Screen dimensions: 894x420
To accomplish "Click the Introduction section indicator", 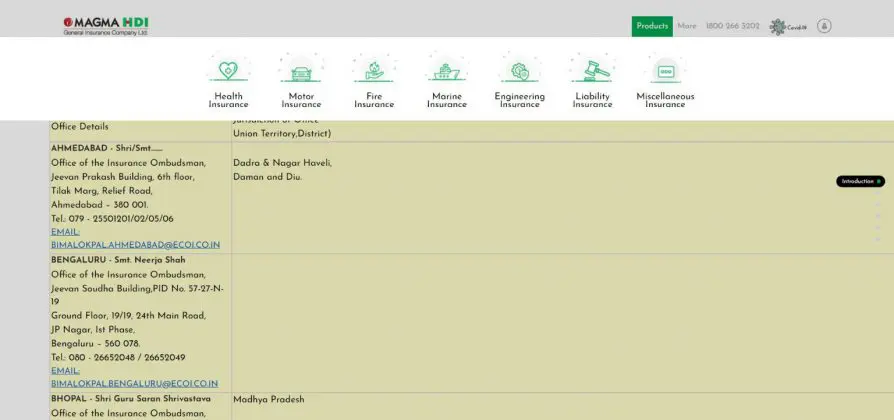I will (860, 181).
